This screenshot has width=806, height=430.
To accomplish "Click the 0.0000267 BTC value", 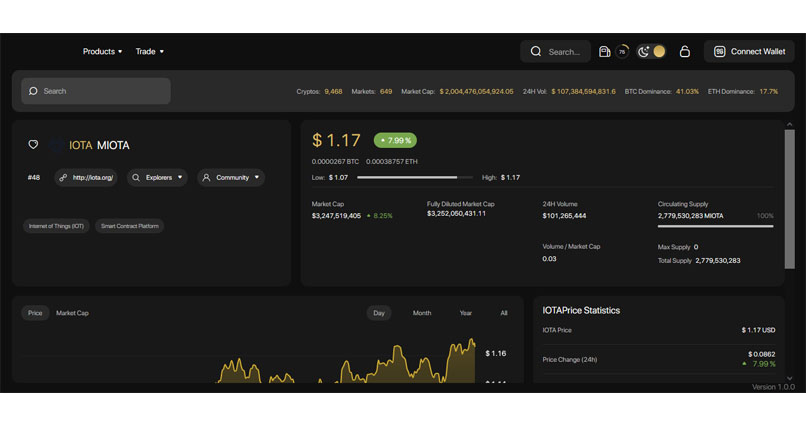I will 335,161.
